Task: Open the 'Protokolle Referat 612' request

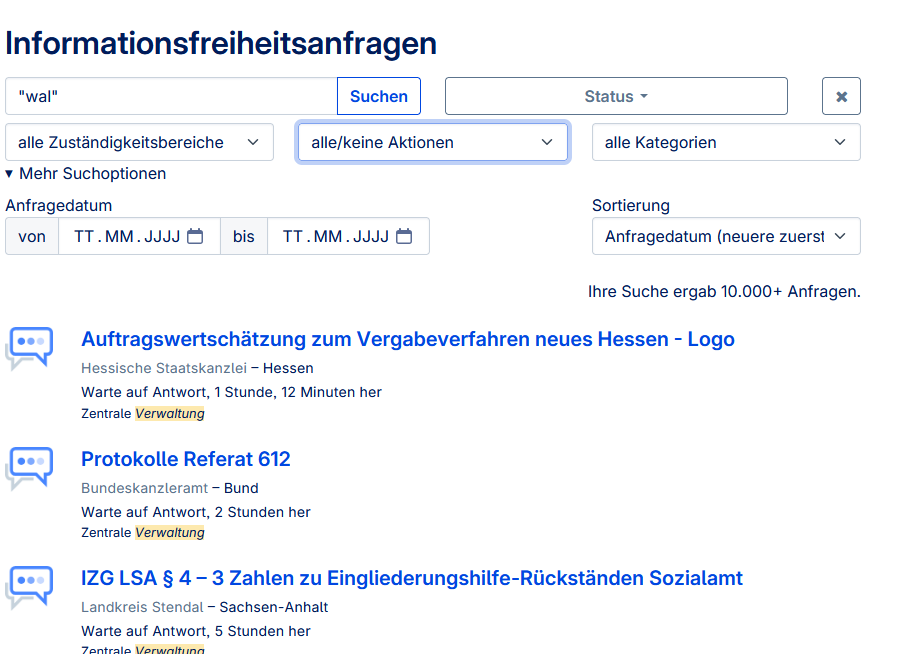Action: [186, 460]
